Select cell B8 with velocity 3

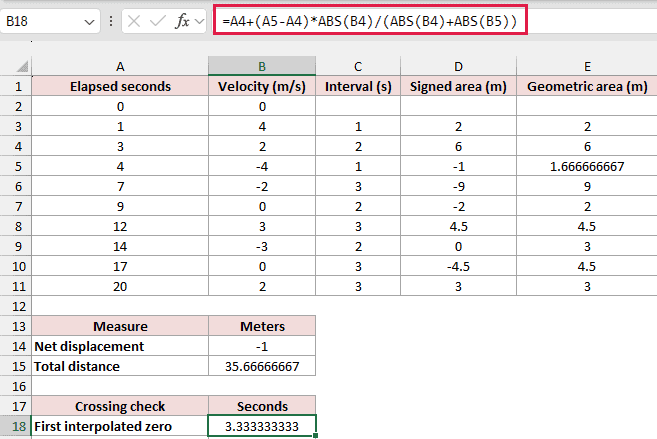(262, 226)
